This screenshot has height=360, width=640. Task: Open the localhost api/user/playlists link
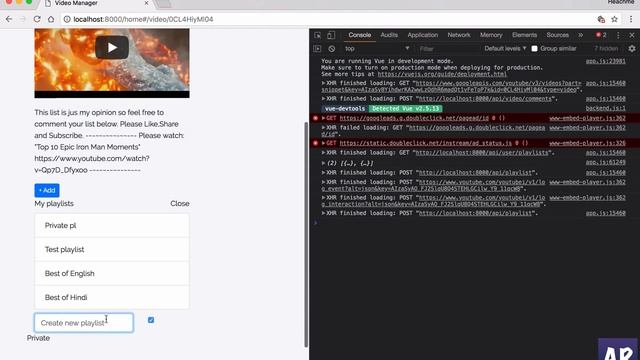click(482, 153)
